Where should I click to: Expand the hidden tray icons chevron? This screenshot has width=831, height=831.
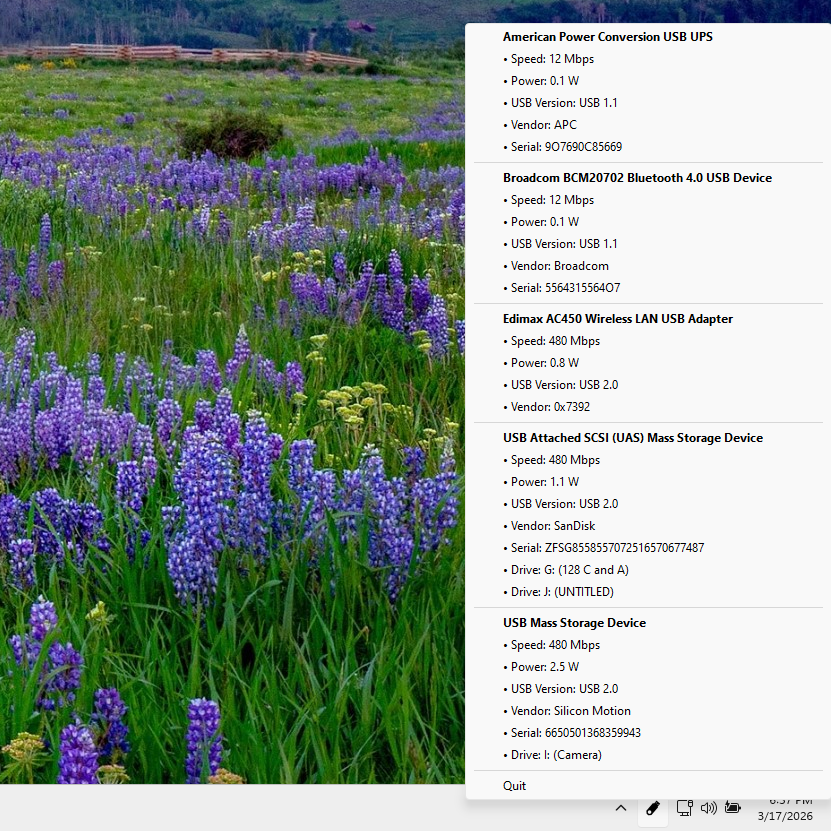click(621, 808)
